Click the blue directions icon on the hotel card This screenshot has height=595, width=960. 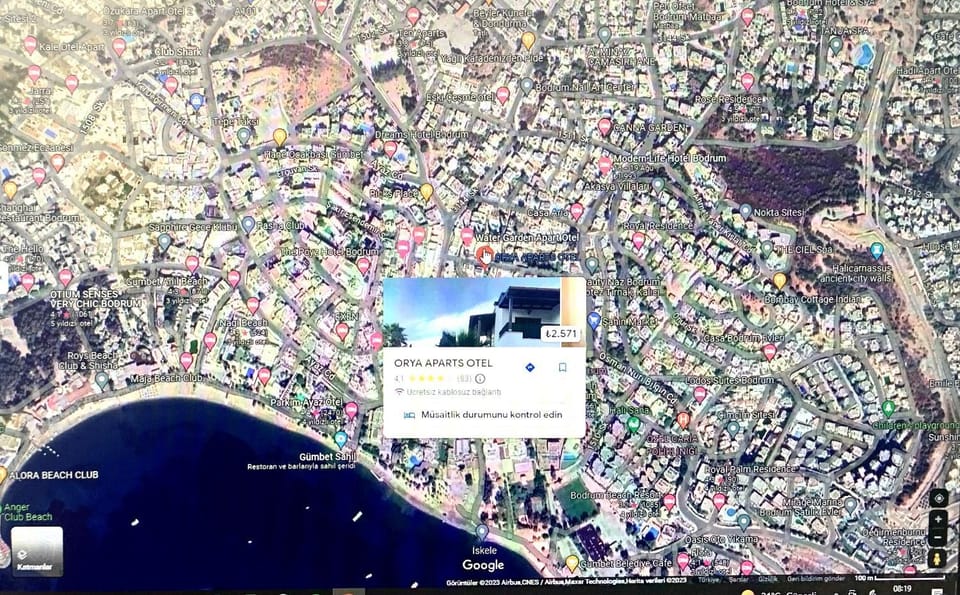pos(530,367)
